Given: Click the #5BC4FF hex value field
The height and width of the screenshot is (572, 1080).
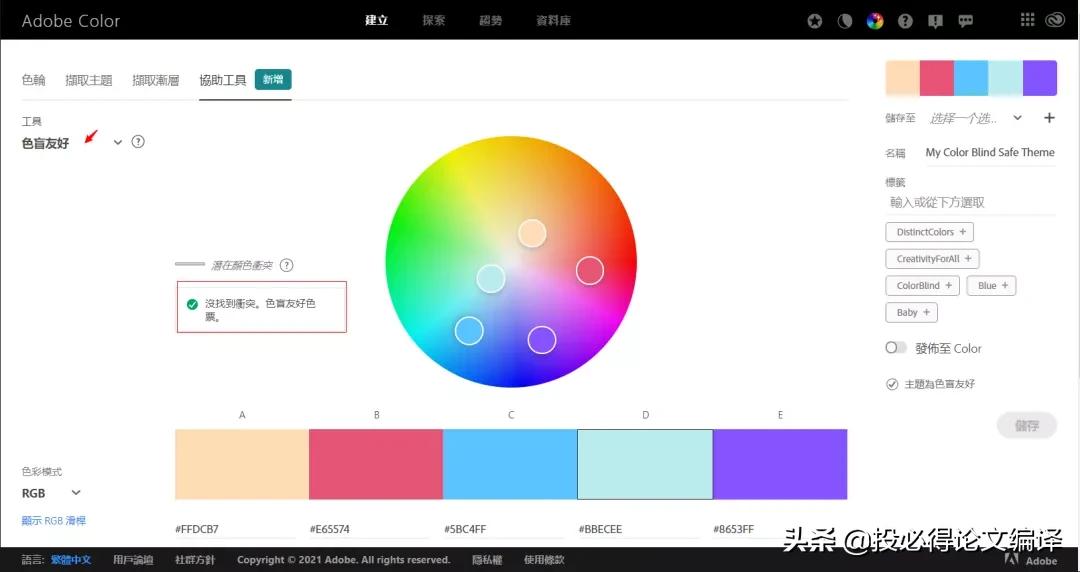Looking at the screenshot, I should (503, 529).
